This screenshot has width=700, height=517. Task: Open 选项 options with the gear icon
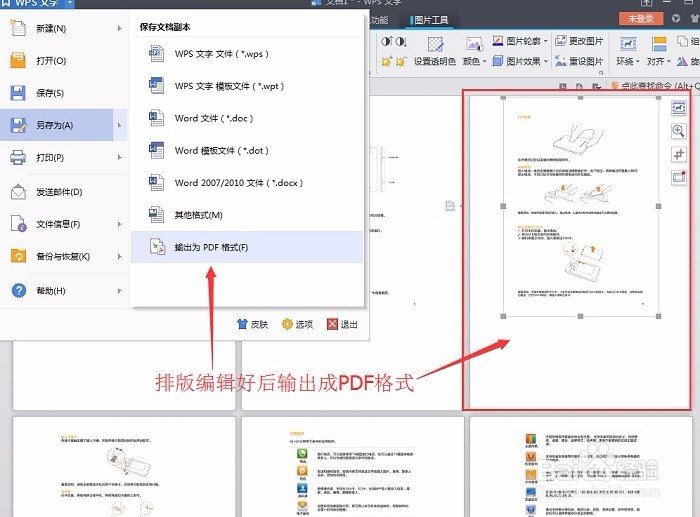(297, 324)
